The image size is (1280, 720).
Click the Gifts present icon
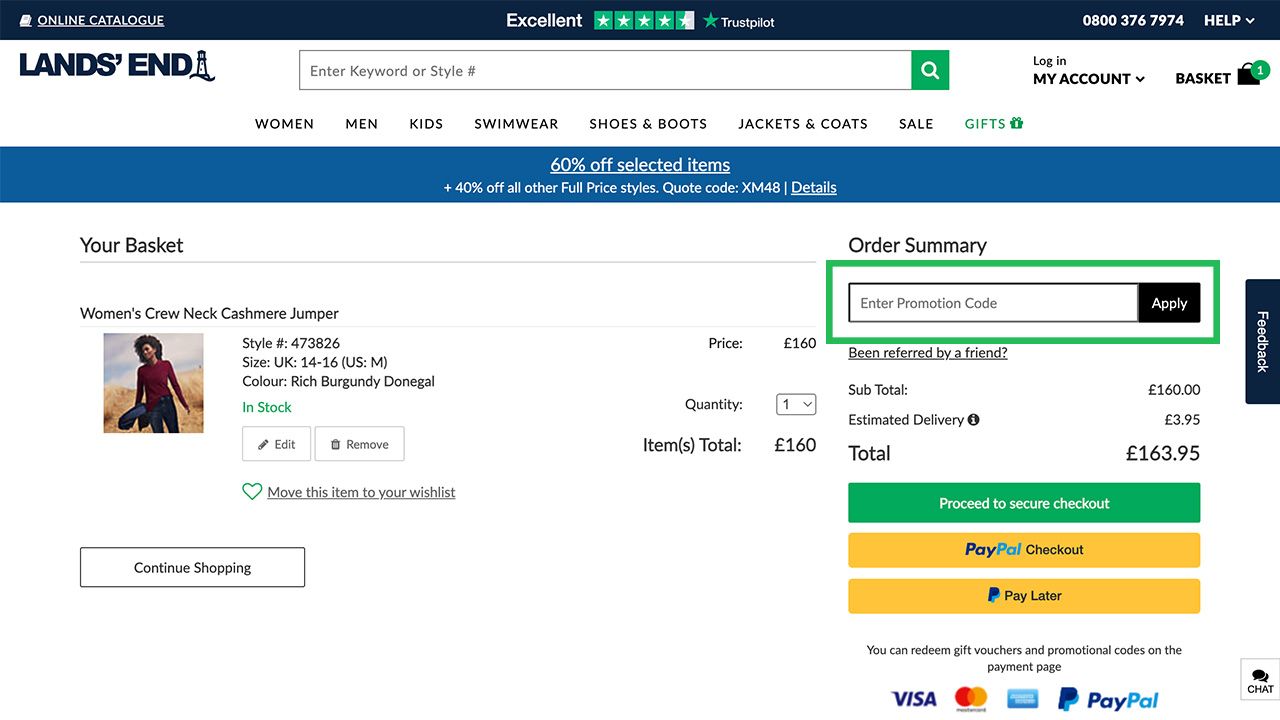point(1017,123)
